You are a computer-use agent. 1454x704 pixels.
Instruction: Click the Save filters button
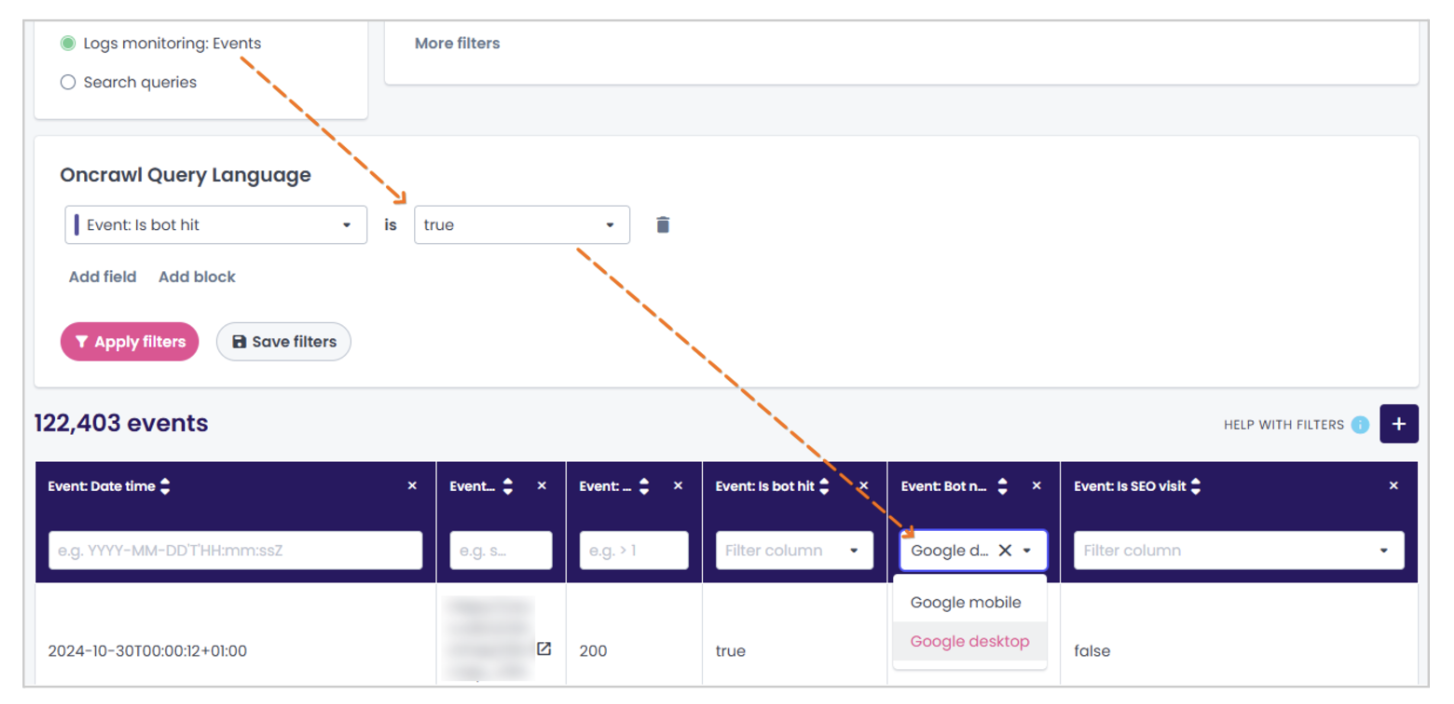click(284, 342)
